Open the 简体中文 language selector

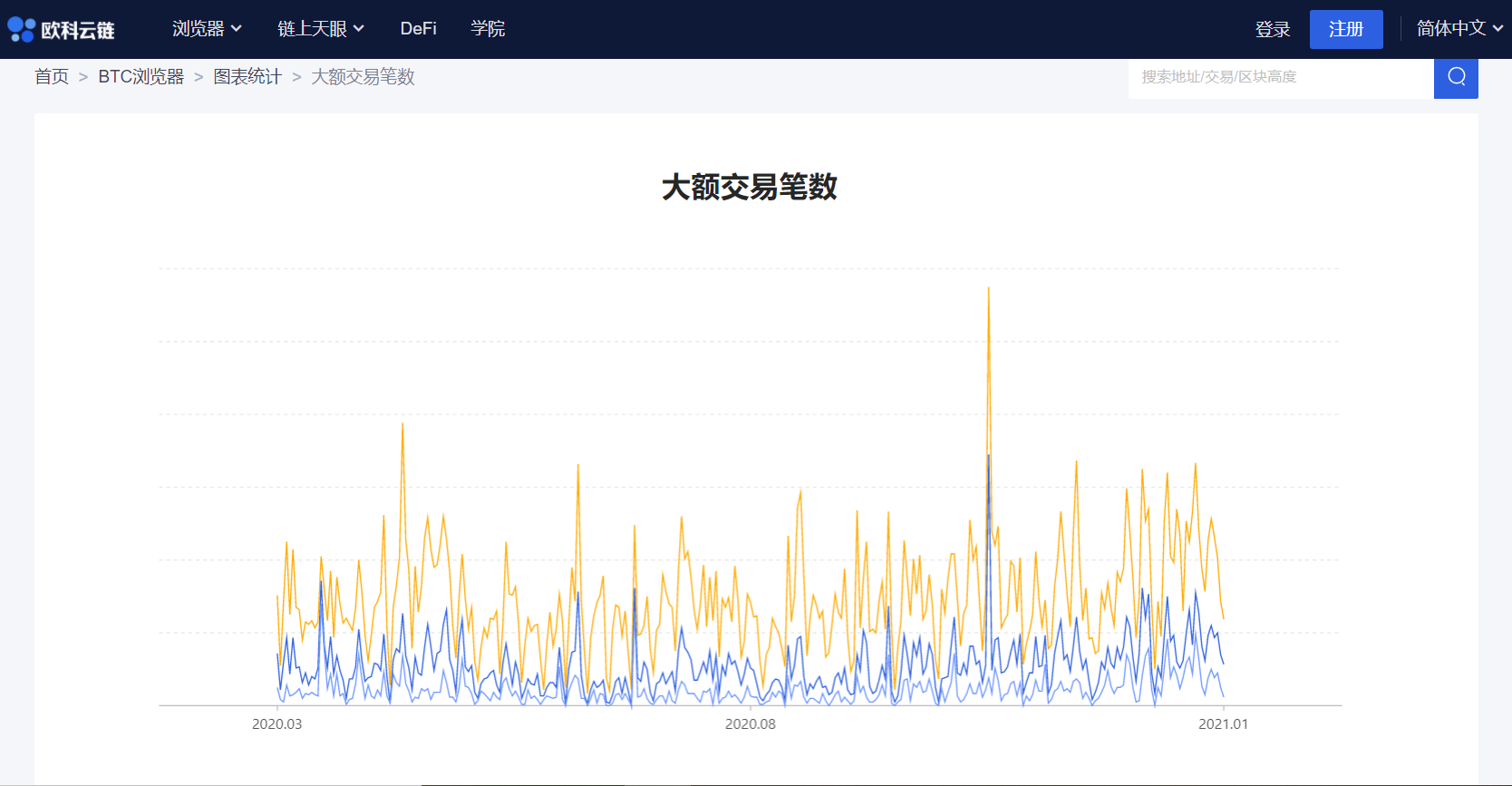[1459, 29]
